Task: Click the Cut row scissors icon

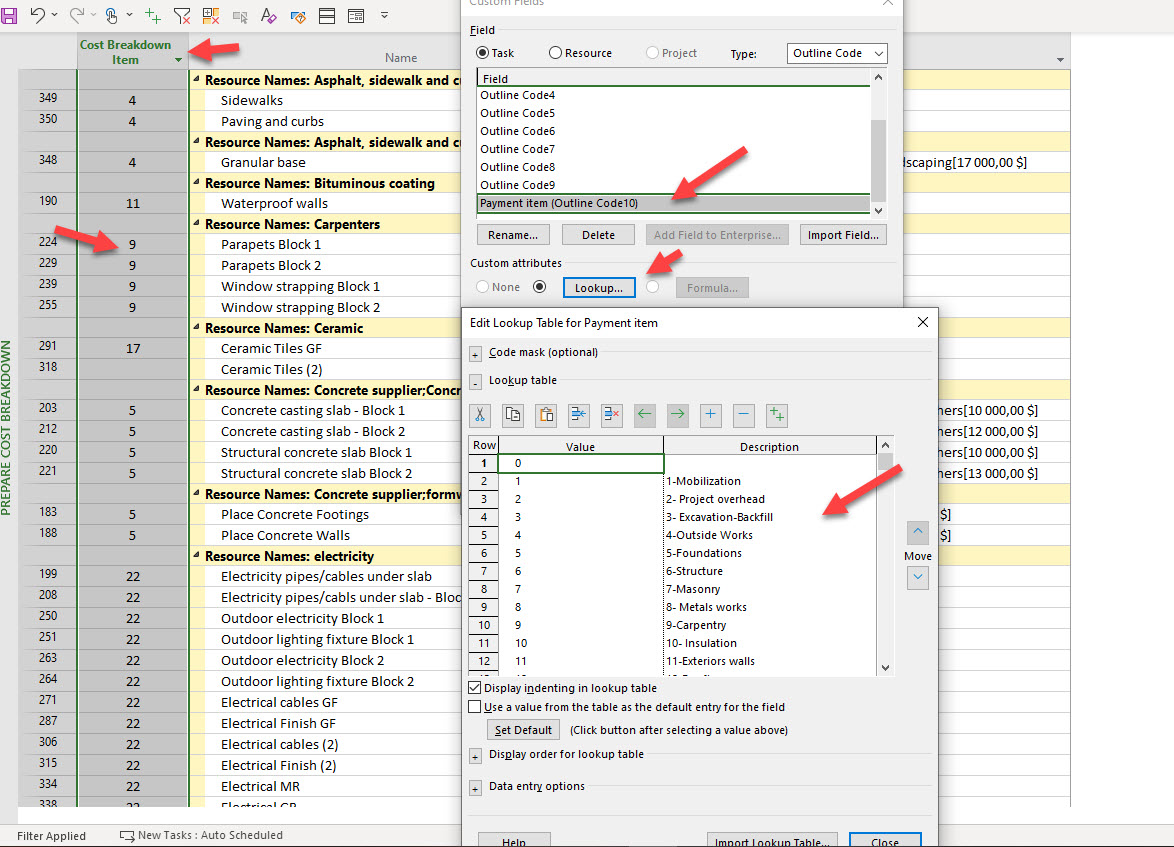Action: tap(481, 415)
